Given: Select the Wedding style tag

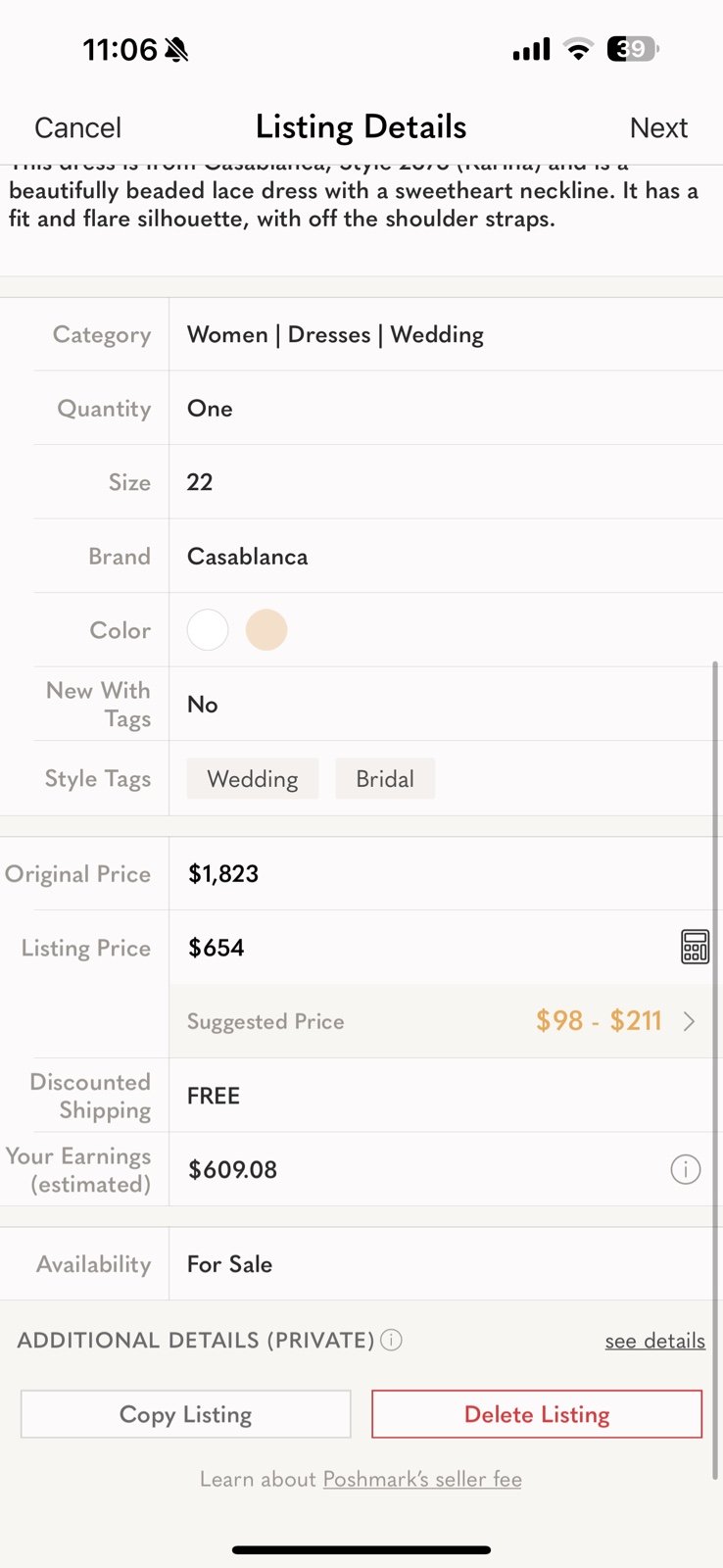Looking at the screenshot, I should point(253,779).
